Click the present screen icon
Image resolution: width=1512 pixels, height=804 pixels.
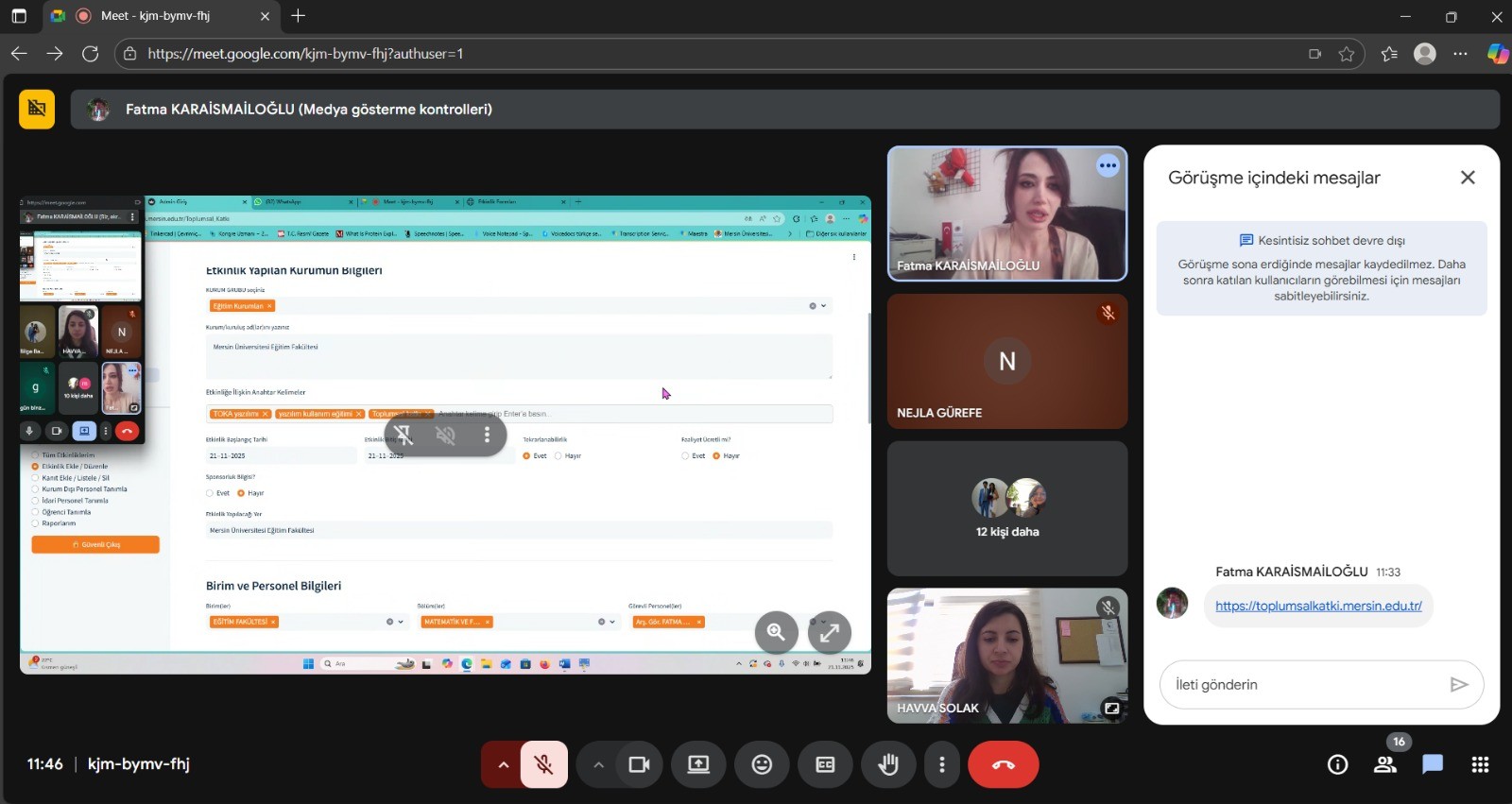698,764
